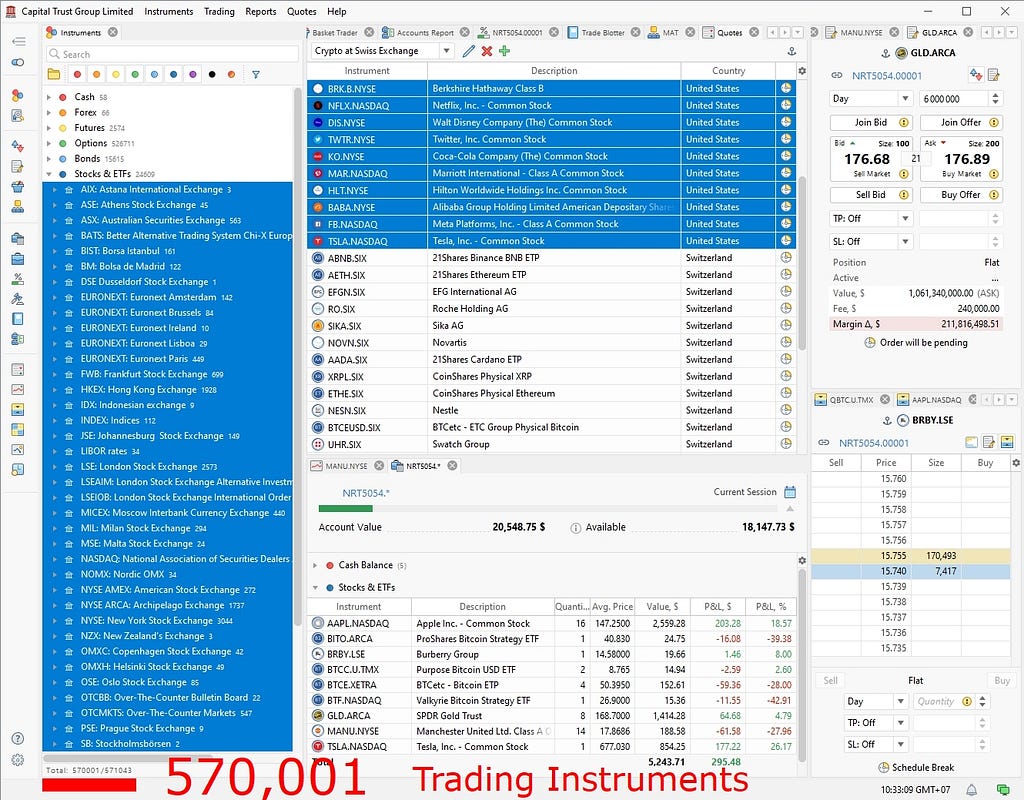This screenshot has width=1024, height=800.
Task: Click the order entry note icon in GLD.ARCA panel
Action: point(994,75)
